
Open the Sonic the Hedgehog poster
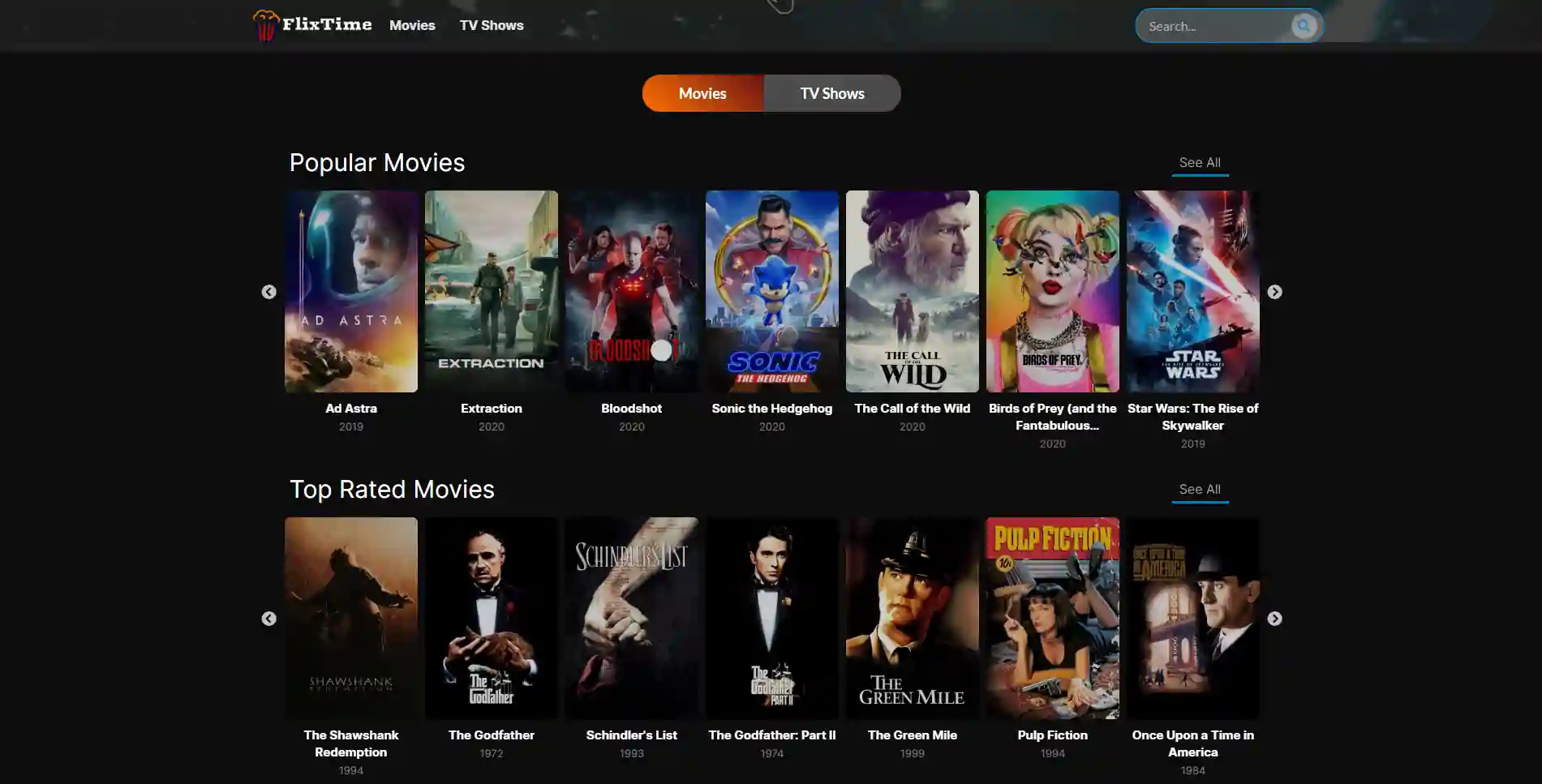772,291
